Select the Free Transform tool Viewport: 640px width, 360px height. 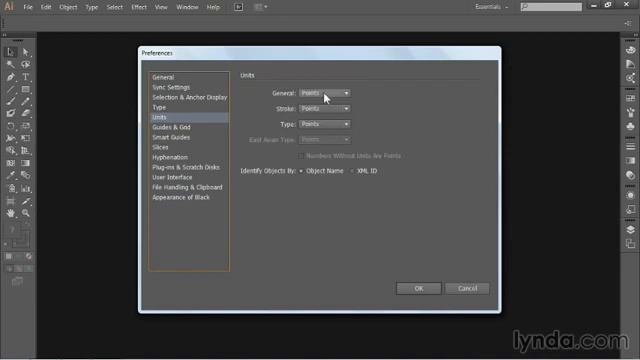[x=25, y=138]
